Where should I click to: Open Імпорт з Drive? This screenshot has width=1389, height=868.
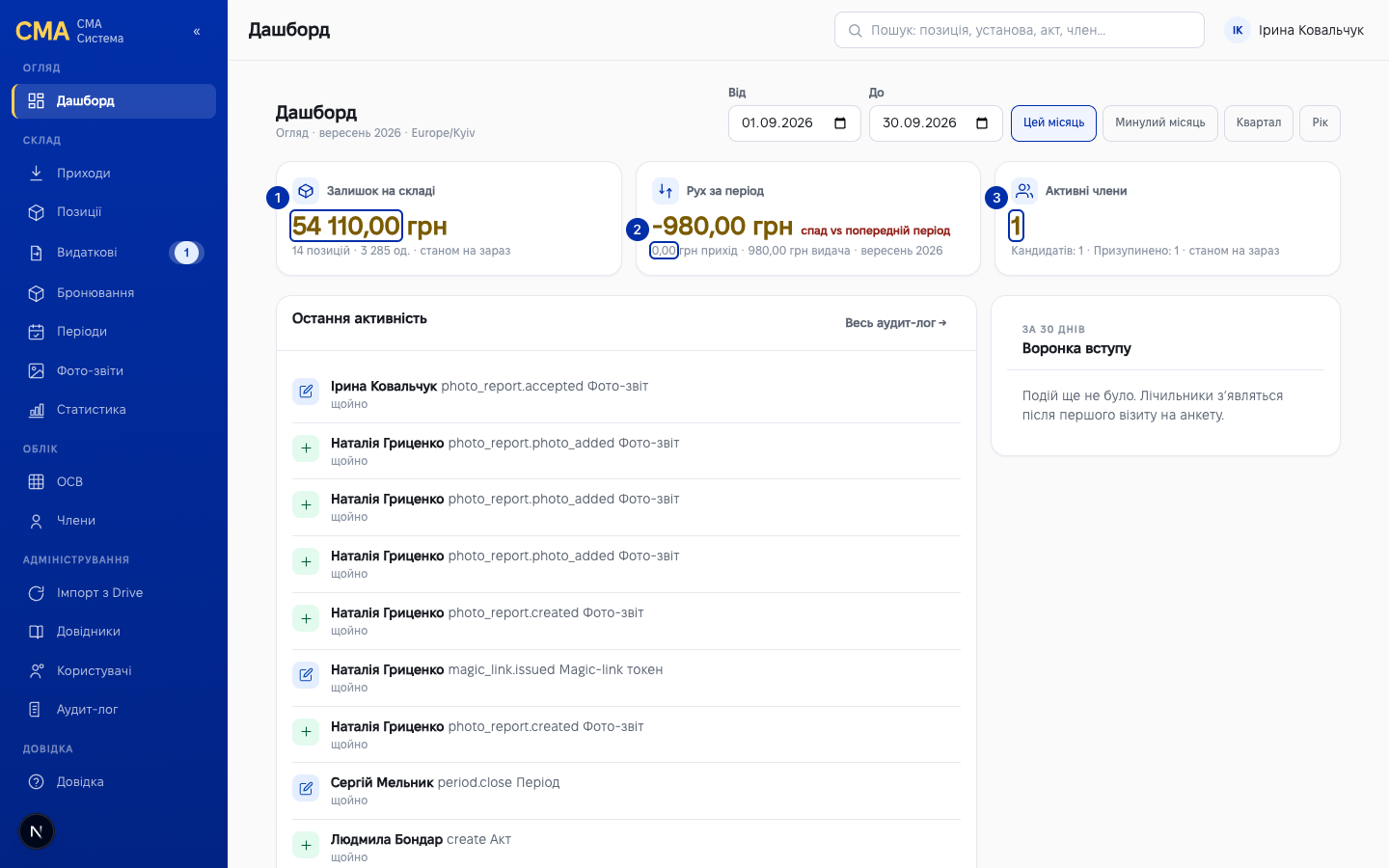114,593
